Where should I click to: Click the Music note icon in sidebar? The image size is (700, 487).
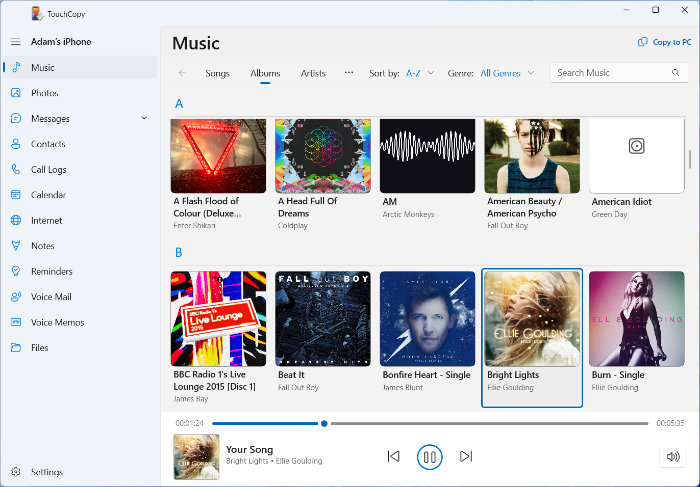click(x=16, y=67)
